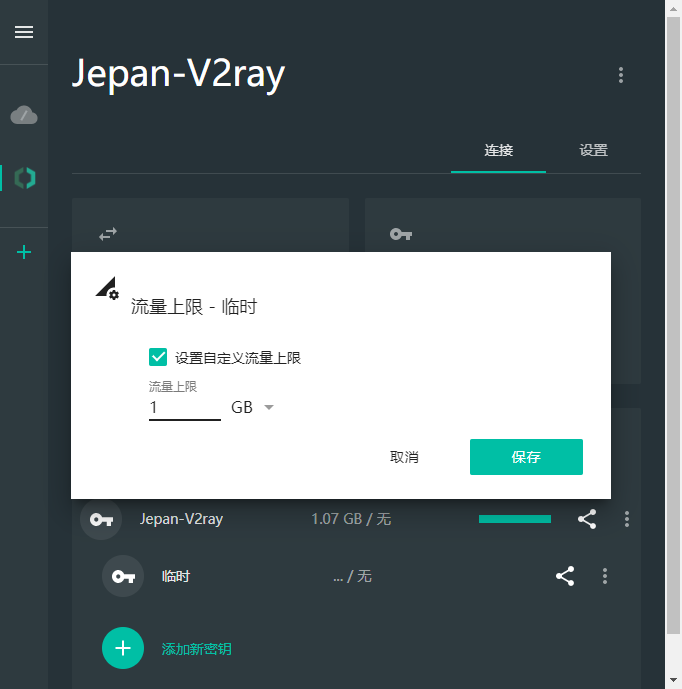
Task: Click the scrollbar down arrow
Action: [x=673, y=681]
